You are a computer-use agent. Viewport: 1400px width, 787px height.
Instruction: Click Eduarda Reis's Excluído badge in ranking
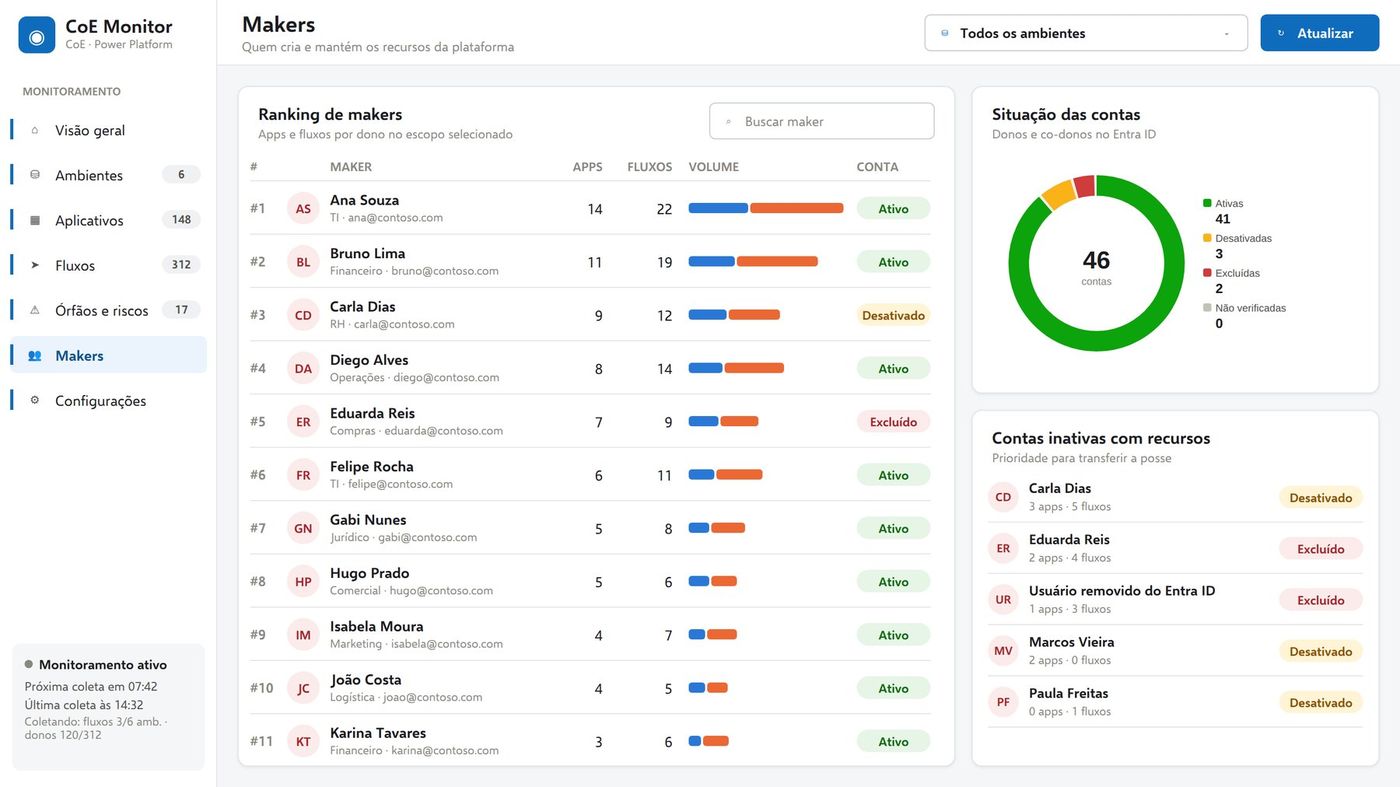pos(893,421)
